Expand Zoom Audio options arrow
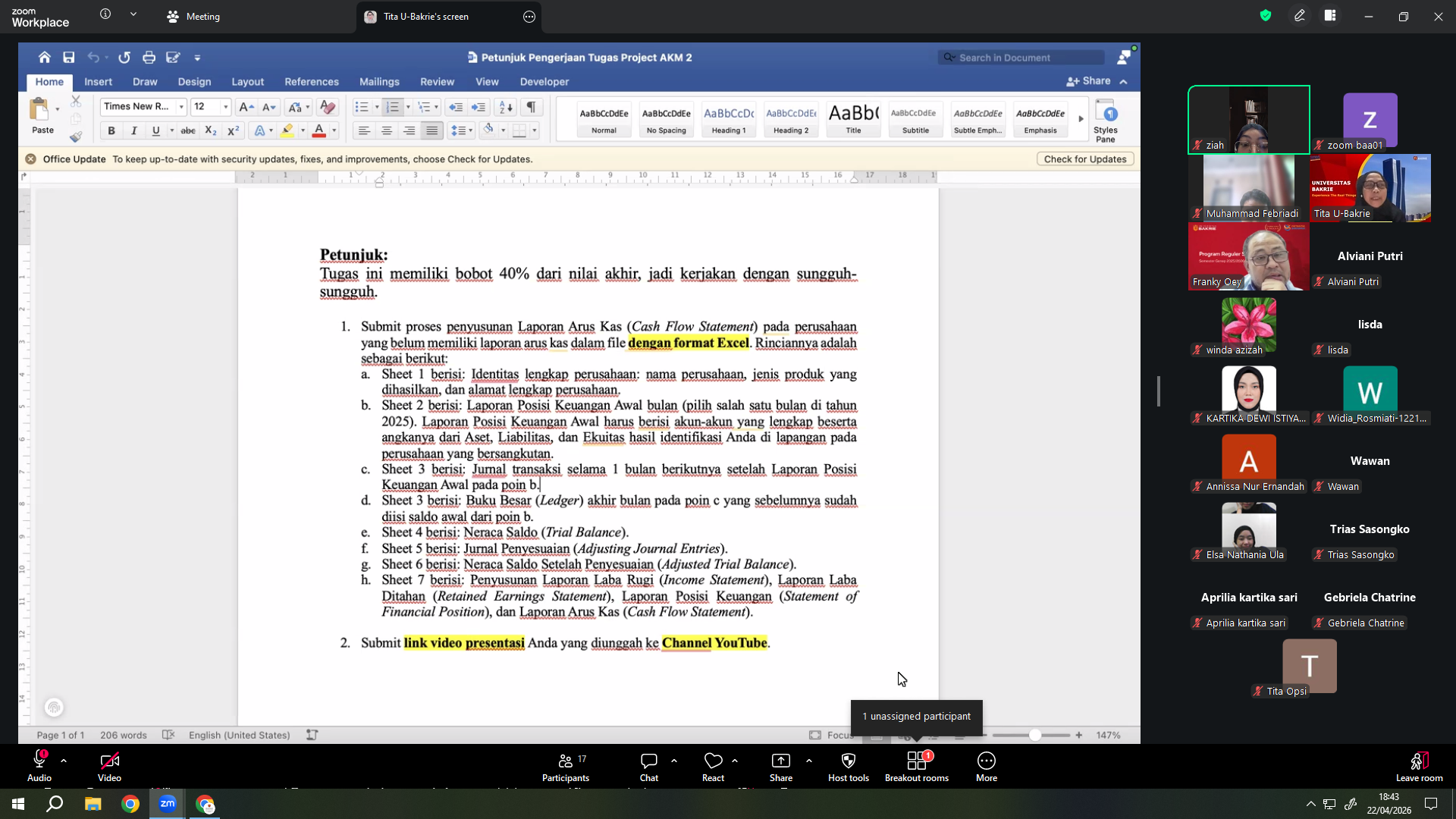 pyautogui.click(x=64, y=760)
